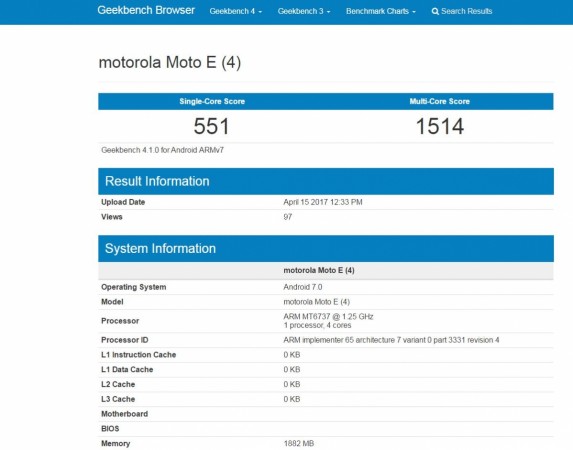573x450 pixels.
Task: Click the Upload Date label
Action: click(x=123, y=202)
